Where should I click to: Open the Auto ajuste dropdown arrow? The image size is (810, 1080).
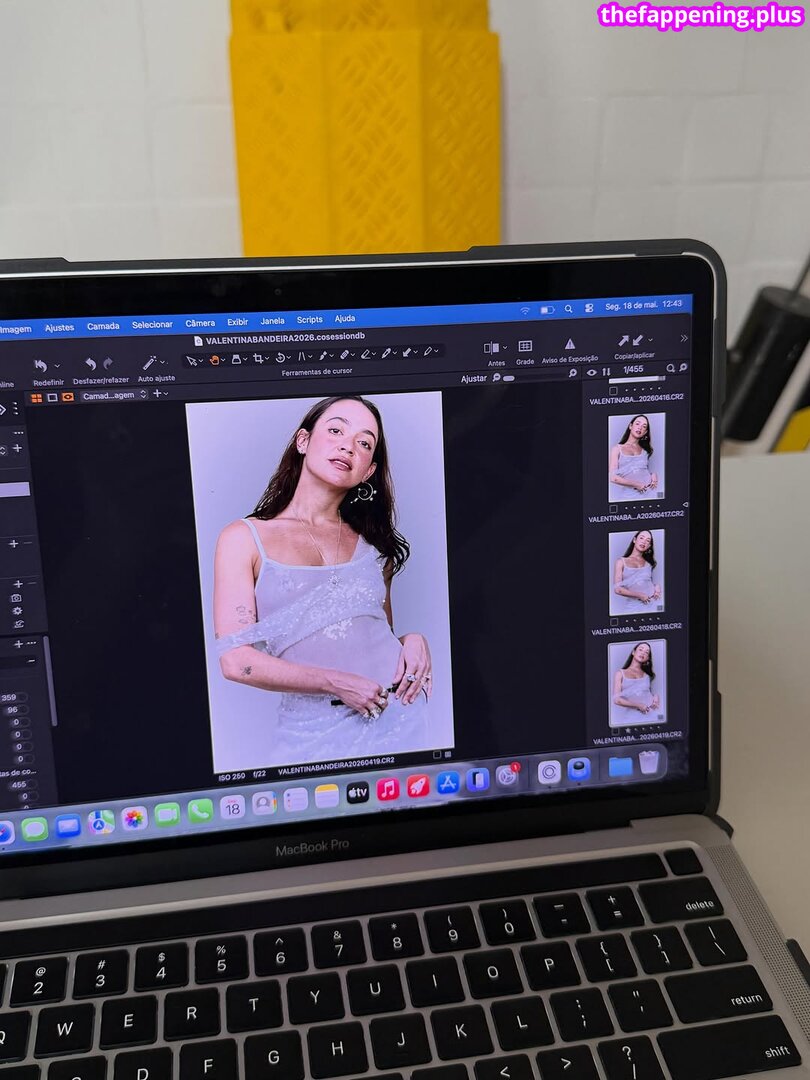(164, 362)
